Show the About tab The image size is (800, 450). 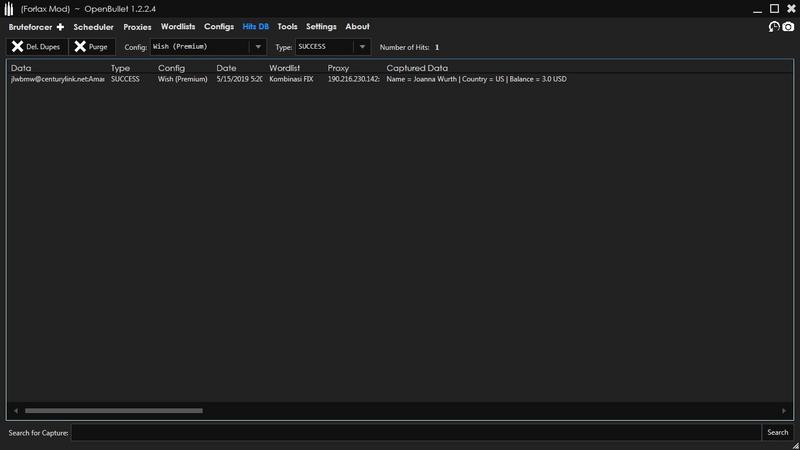pos(357,27)
